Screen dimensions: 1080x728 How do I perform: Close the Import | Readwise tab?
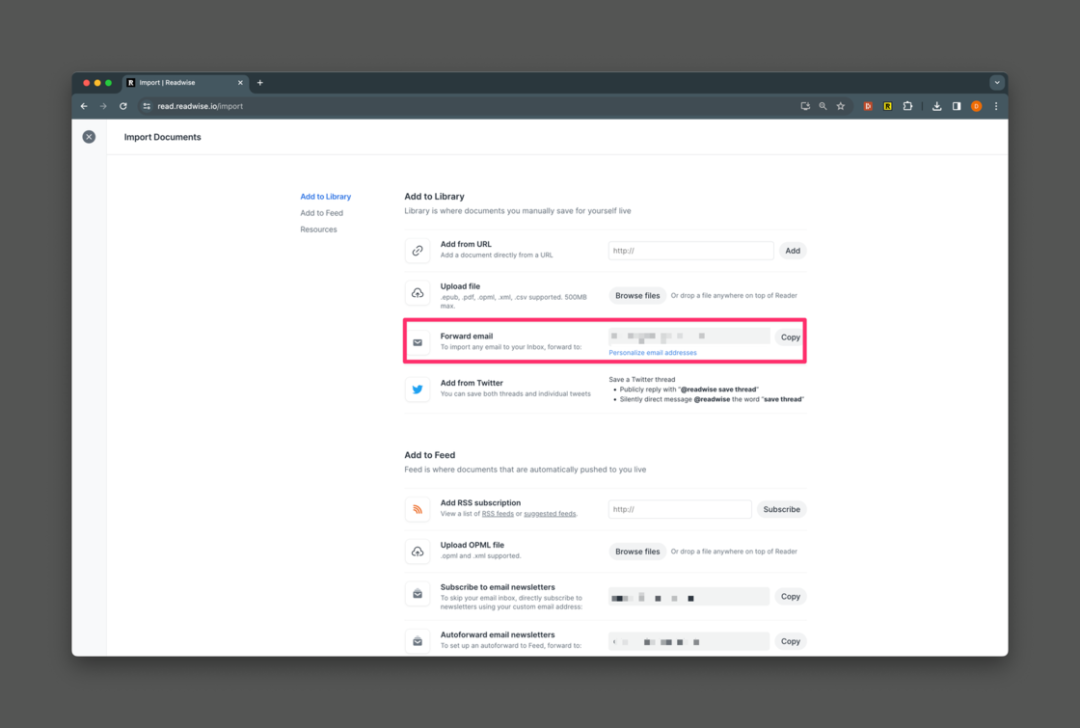(x=240, y=83)
